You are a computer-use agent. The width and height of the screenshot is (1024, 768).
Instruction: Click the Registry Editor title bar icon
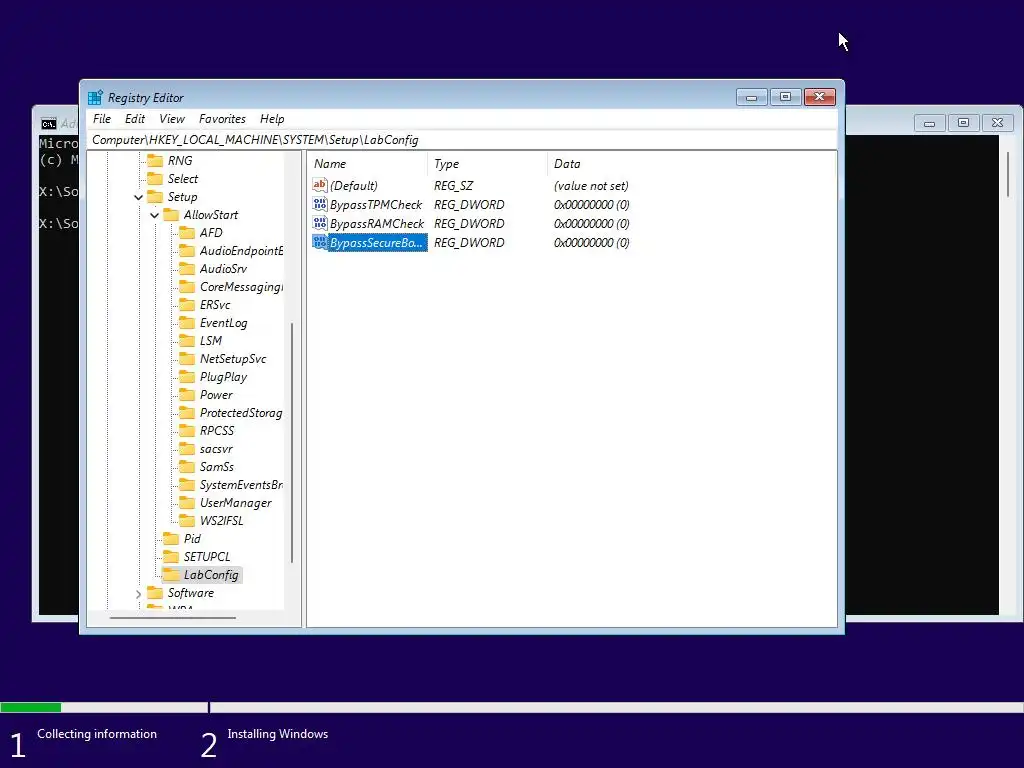[95, 97]
